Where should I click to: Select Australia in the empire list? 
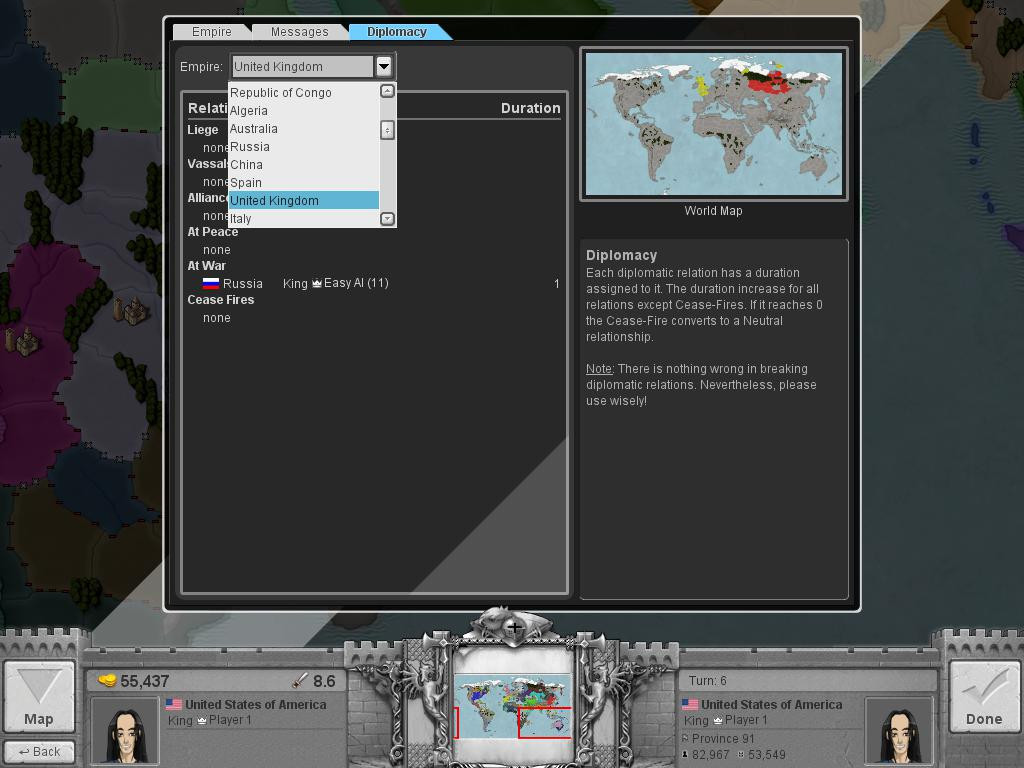click(304, 129)
